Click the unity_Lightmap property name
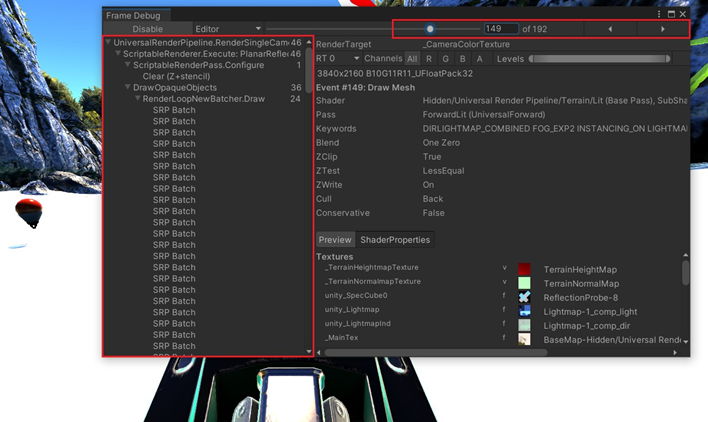 pyautogui.click(x=352, y=309)
